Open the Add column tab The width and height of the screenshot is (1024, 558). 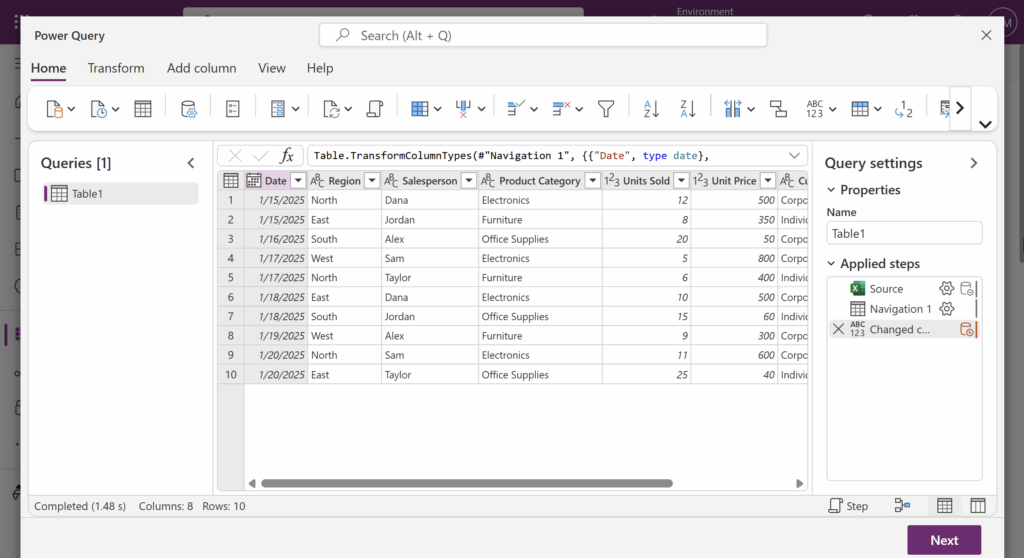pos(201,68)
